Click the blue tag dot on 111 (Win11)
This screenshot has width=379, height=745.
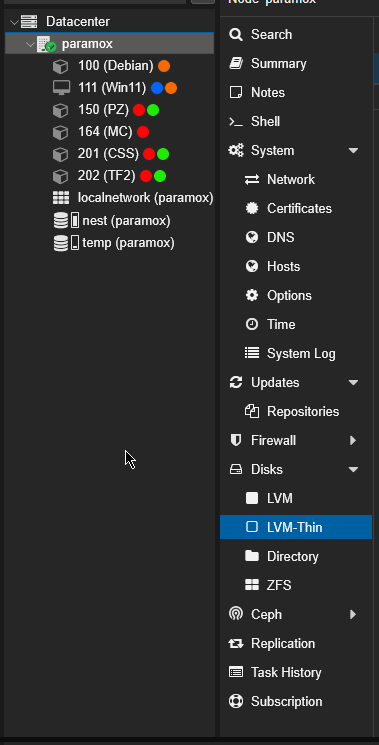[x=157, y=88]
